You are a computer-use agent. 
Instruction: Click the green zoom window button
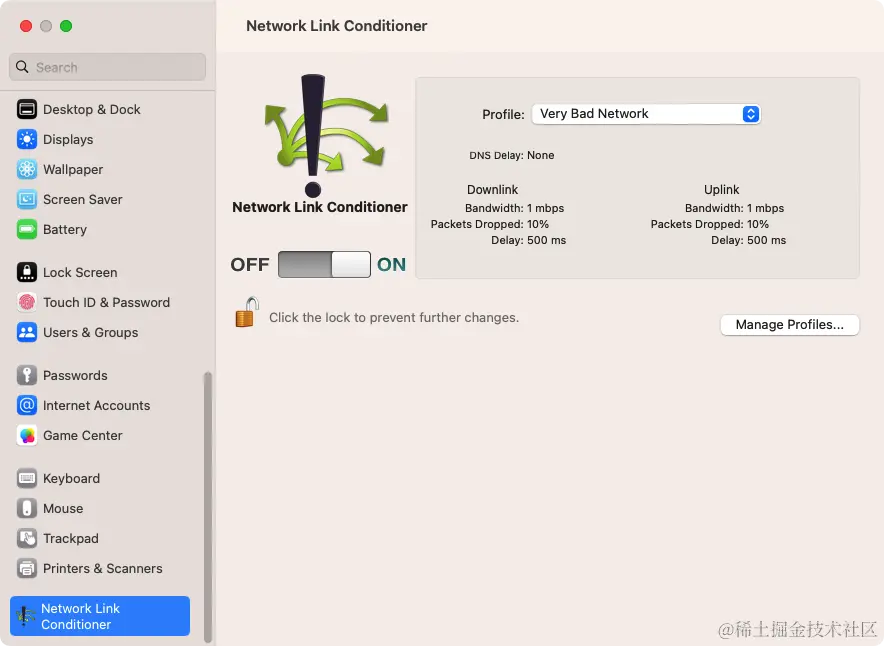tap(66, 26)
